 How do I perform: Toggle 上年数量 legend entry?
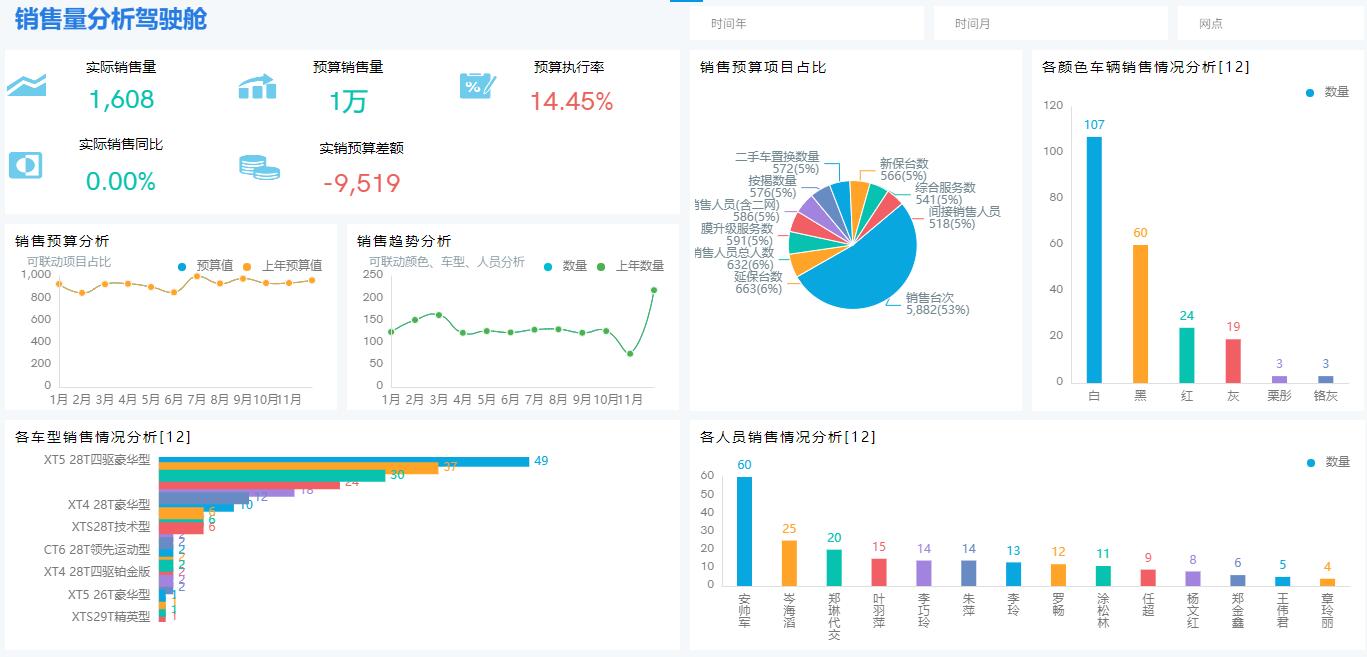(630, 266)
